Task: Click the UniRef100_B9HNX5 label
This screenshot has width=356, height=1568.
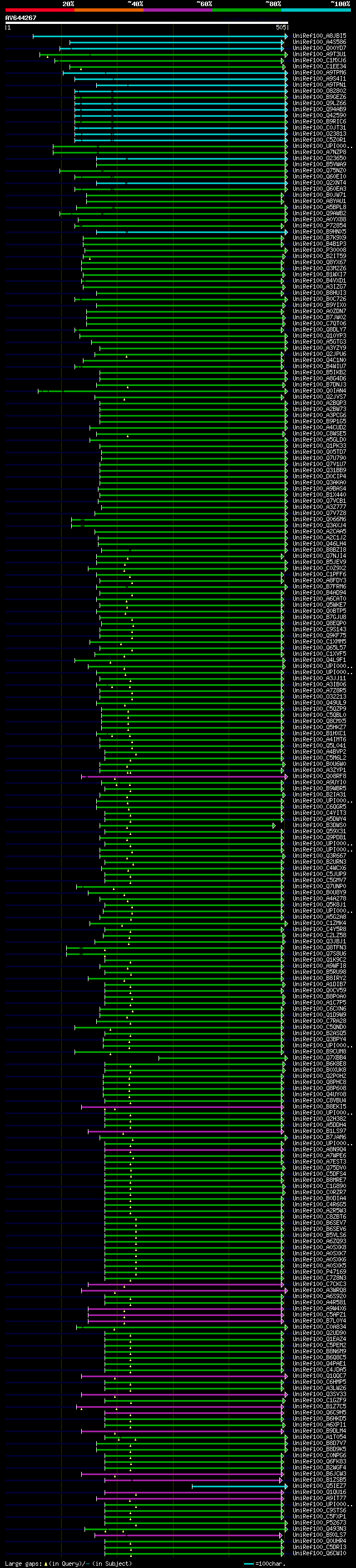Action: click(x=319, y=231)
